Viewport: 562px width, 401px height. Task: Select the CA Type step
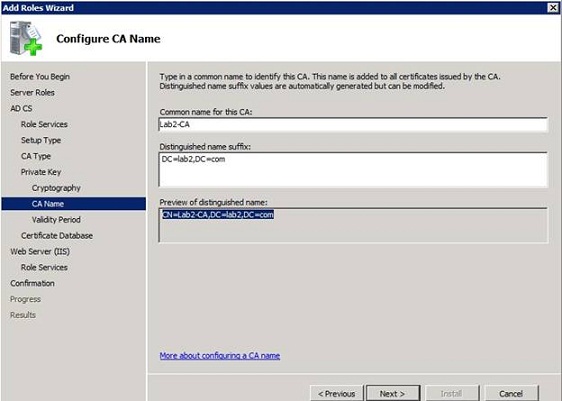point(36,156)
